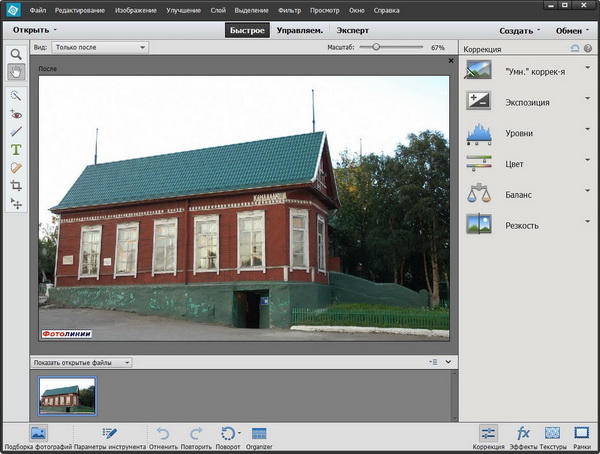Toggle the Подборка фотографий photo bin

coord(38,433)
